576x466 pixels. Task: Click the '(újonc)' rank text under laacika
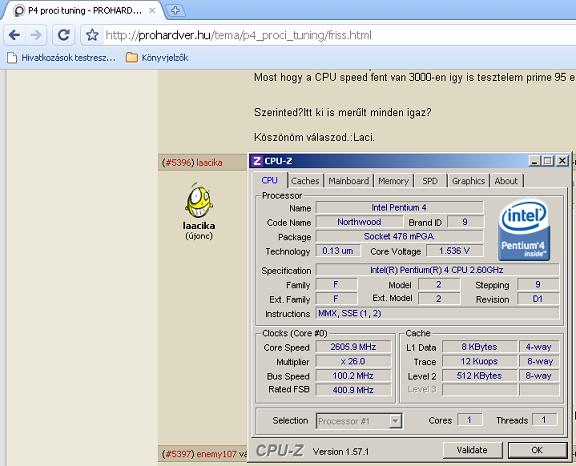[x=199, y=236]
